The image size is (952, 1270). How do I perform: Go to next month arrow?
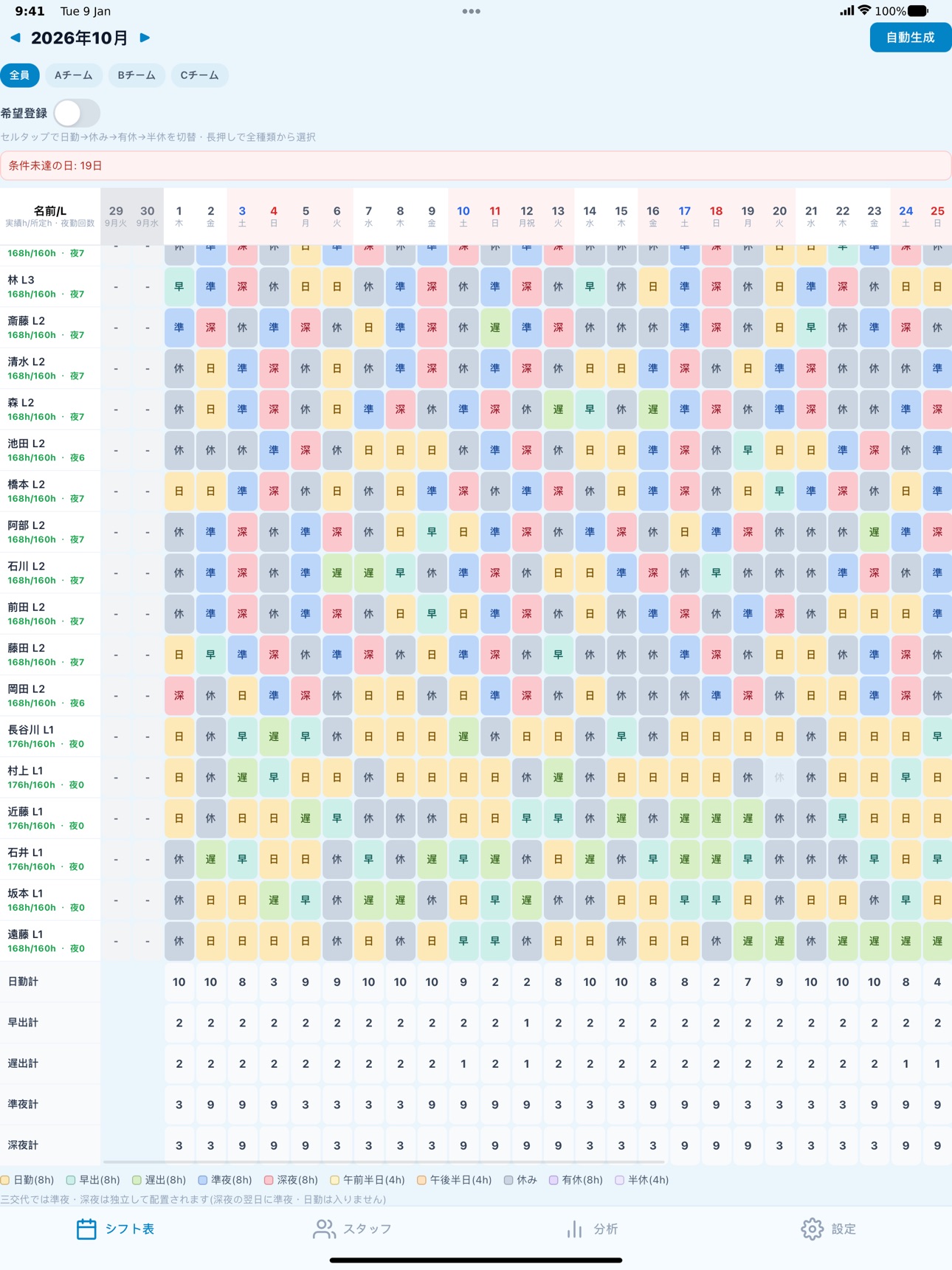pyautogui.click(x=145, y=38)
